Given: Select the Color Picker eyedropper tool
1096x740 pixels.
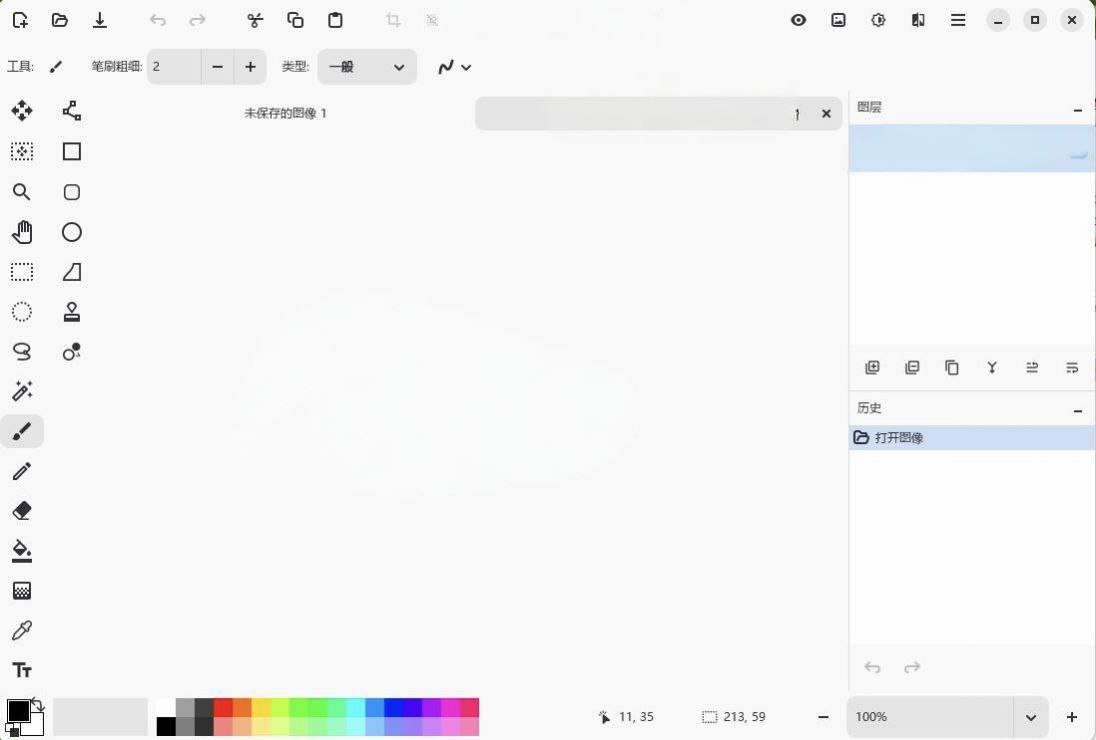Looking at the screenshot, I should [x=22, y=630].
